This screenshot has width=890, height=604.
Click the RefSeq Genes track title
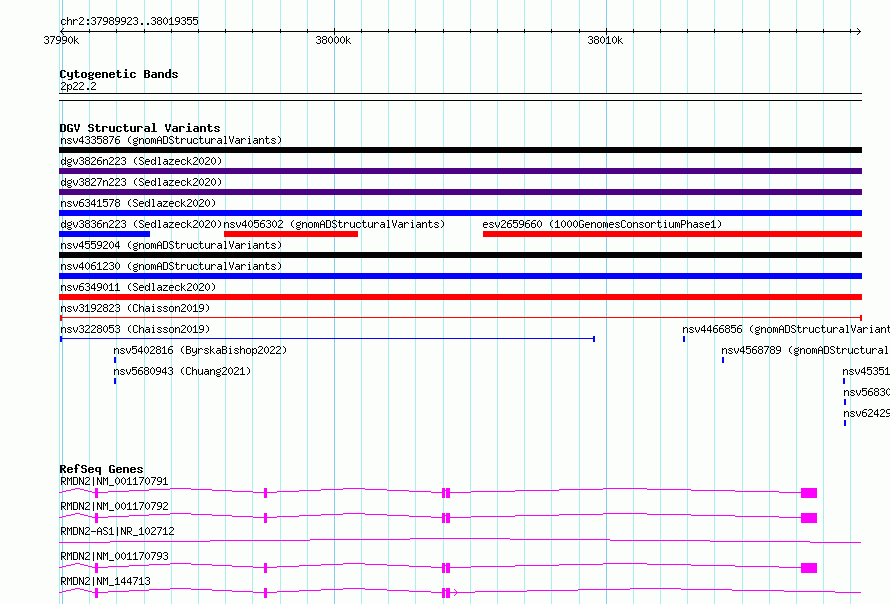101,469
